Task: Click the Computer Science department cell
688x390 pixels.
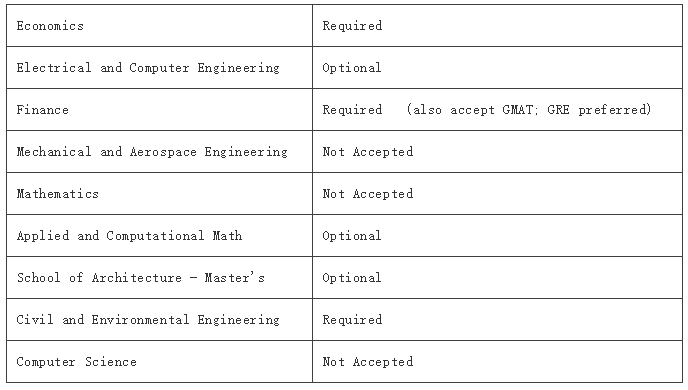Action: (159, 361)
